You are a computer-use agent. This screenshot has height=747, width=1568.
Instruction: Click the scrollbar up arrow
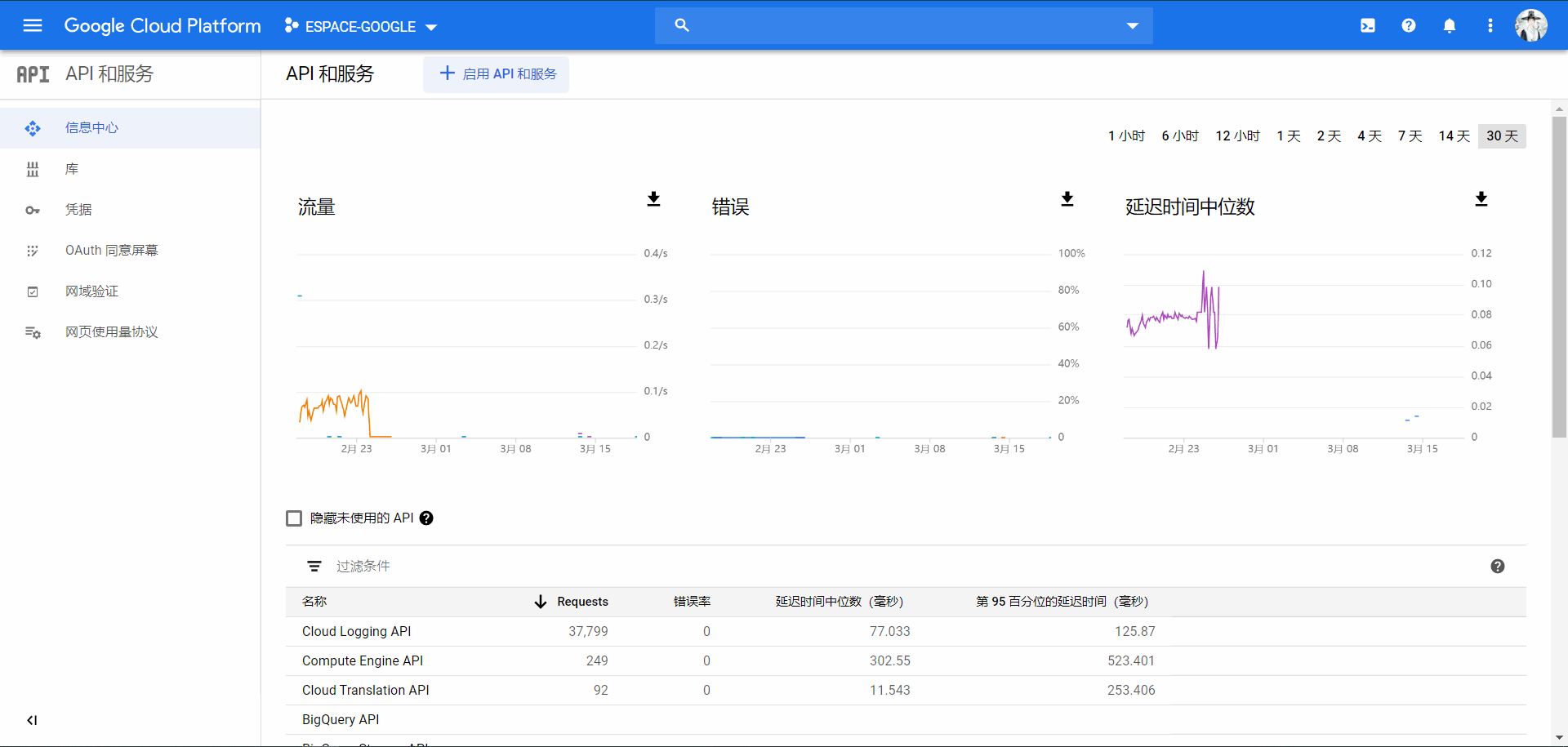click(x=1559, y=109)
